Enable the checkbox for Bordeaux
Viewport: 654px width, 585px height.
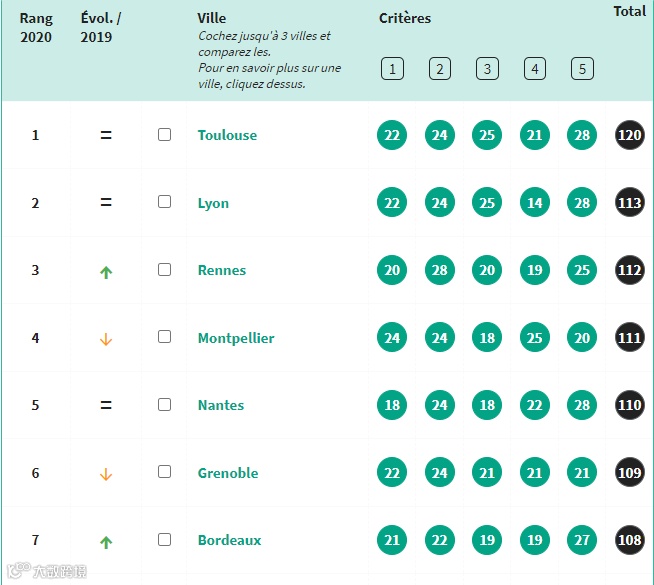coord(165,540)
